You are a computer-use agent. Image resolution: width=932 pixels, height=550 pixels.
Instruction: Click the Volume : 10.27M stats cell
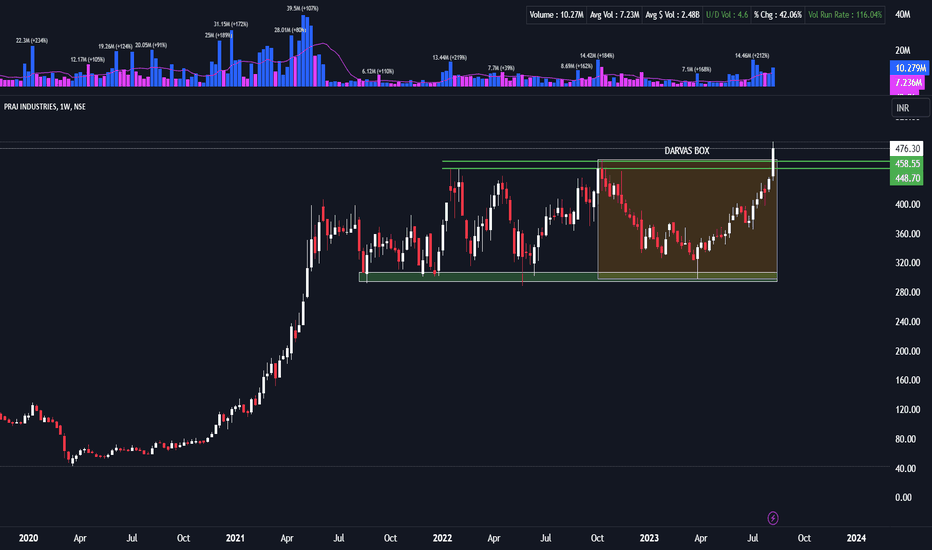click(x=556, y=15)
